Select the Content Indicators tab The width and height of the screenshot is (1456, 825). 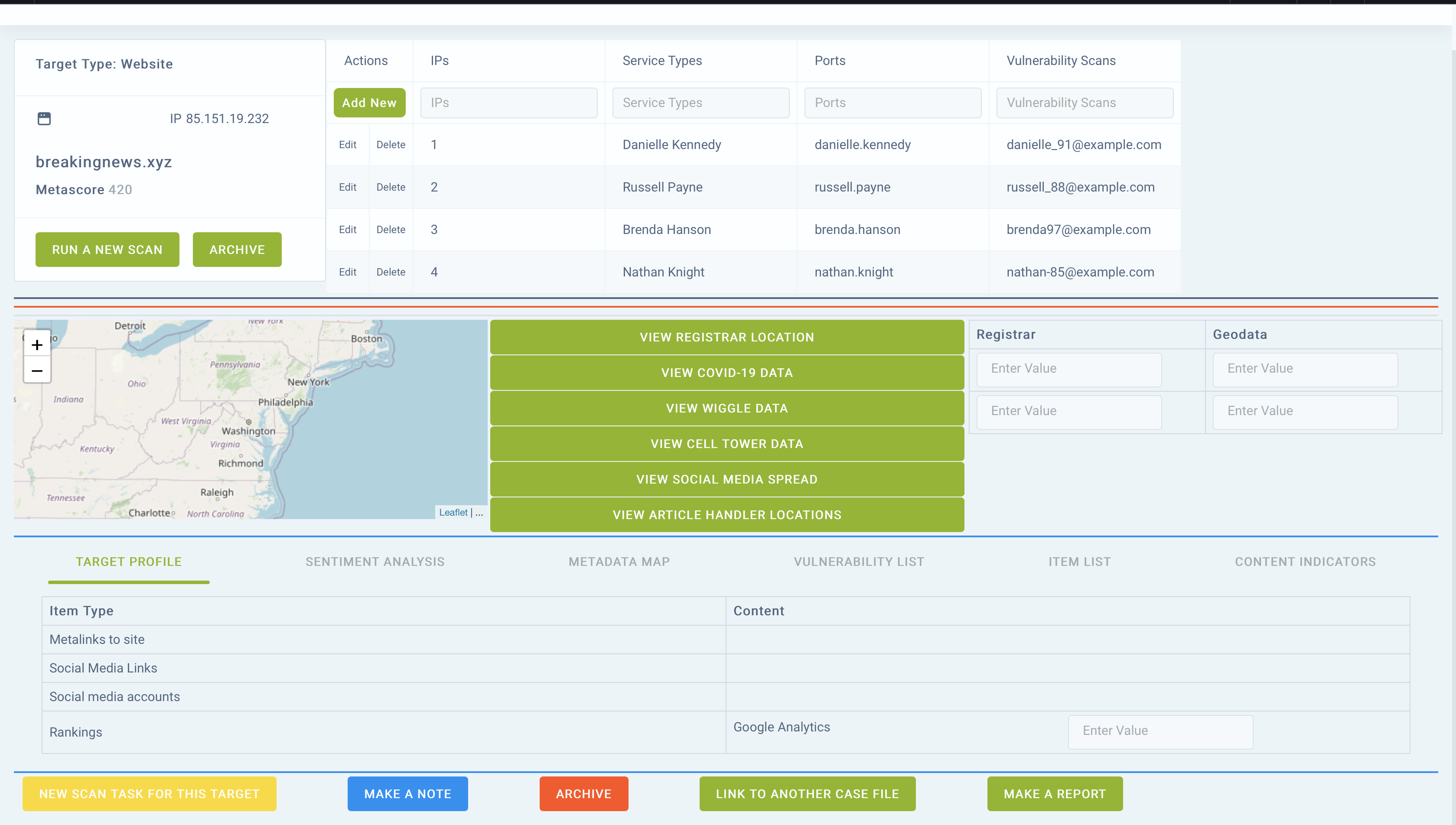click(1305, 562)
